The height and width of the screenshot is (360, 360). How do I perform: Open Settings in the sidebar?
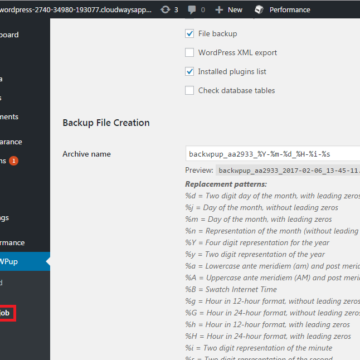point(5,218)
